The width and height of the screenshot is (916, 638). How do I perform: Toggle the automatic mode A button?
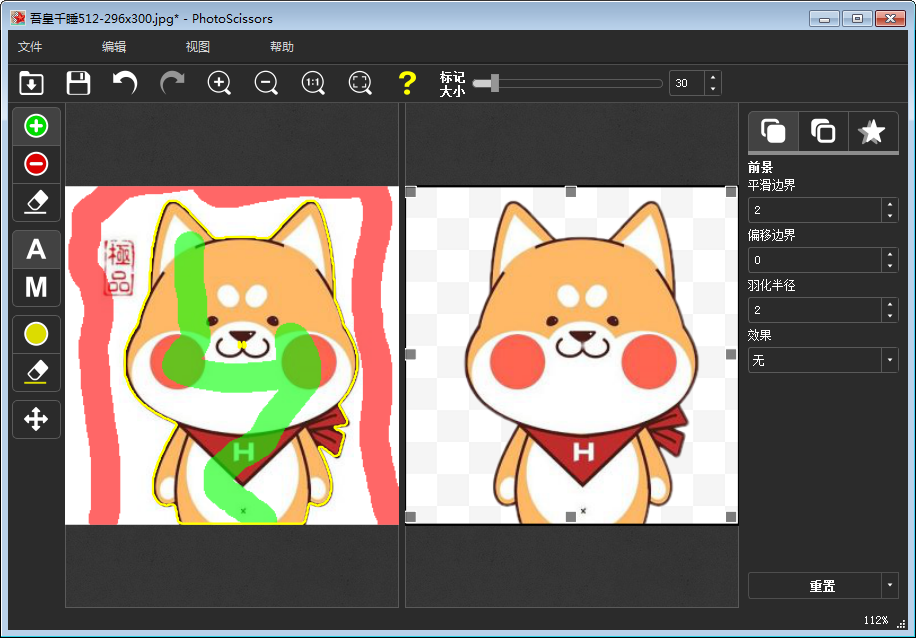[x=36, y=250]
